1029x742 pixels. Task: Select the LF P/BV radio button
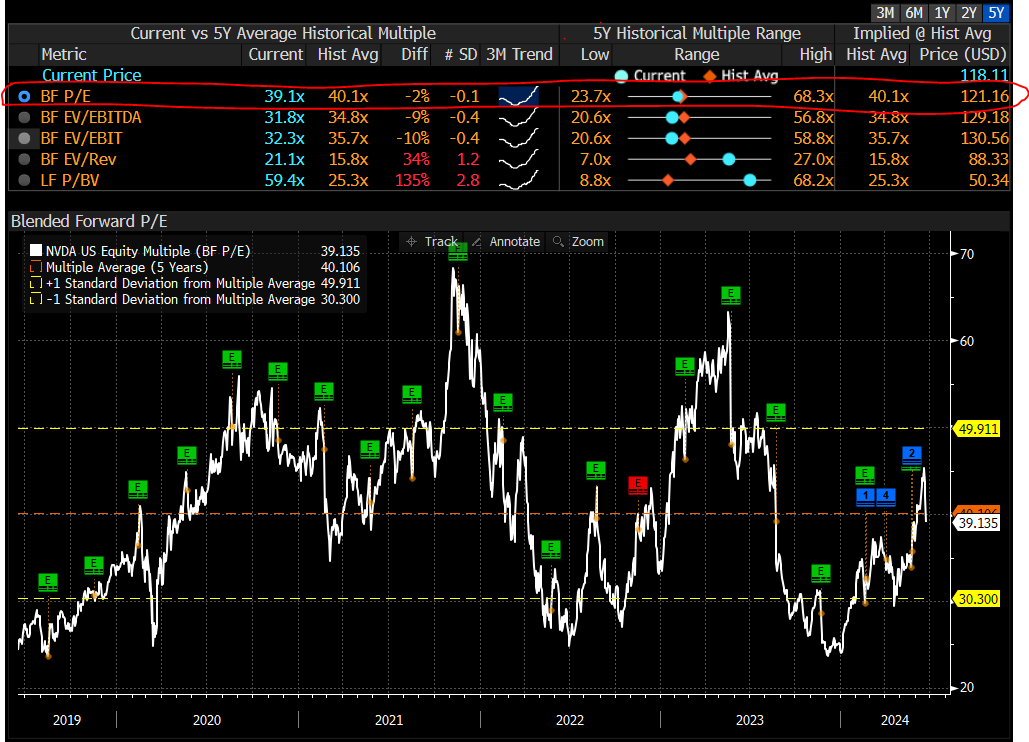click(25, 180)
